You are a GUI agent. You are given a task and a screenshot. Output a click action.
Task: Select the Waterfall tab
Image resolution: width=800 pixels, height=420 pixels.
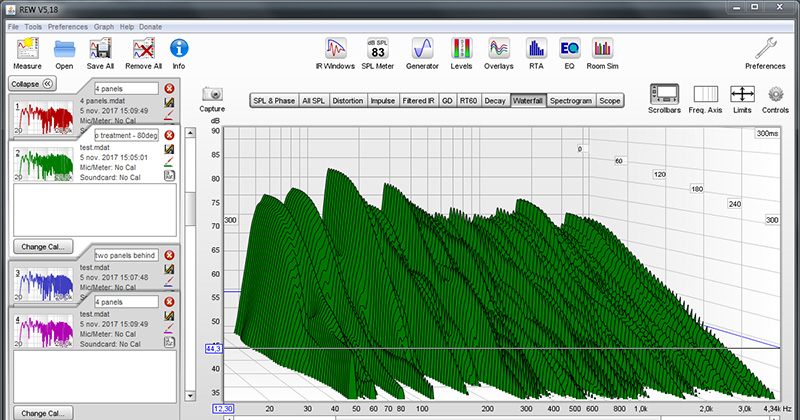[x=528, y=101]
